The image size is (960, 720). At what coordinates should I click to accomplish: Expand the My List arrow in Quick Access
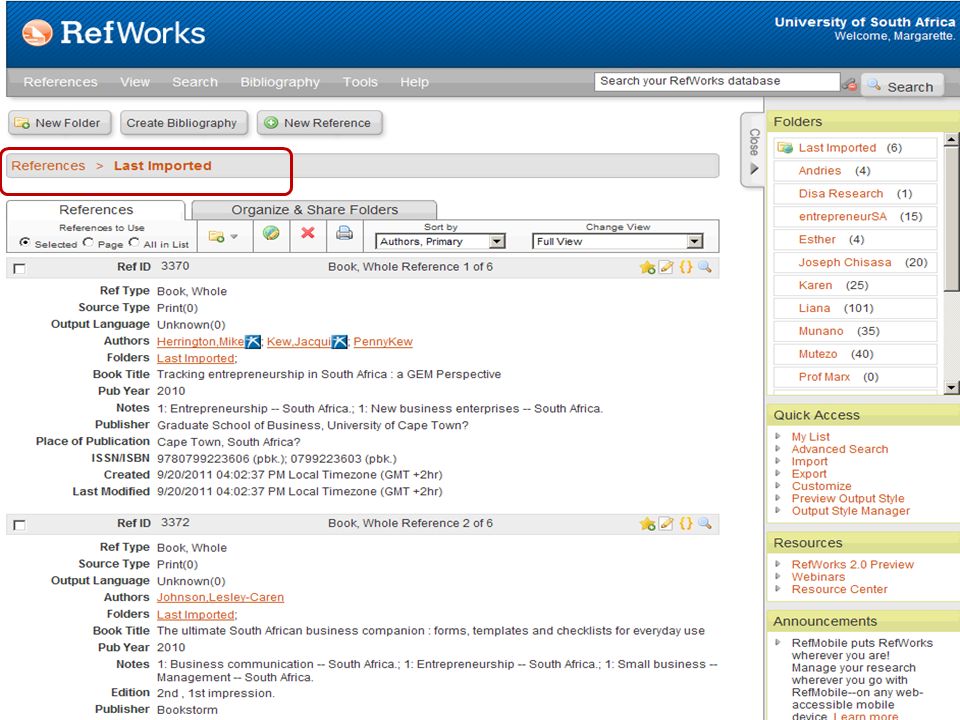778,436
